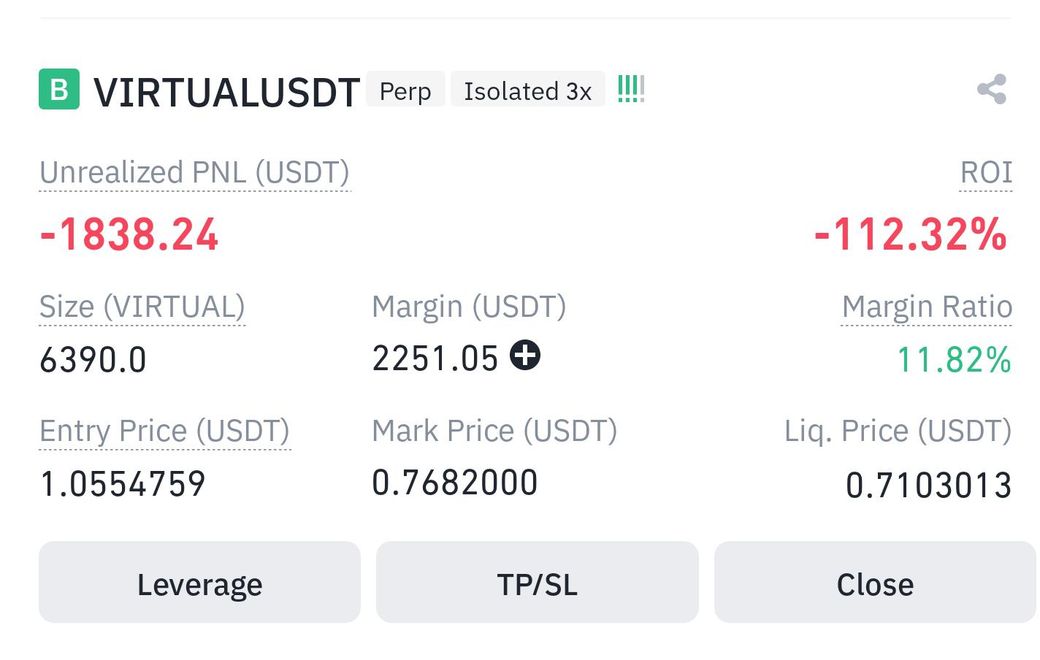The height and width of the screenshot is (660, 1040).
Task: Close the VIRTUALUSDT position
Action: (x=875, y=583)
